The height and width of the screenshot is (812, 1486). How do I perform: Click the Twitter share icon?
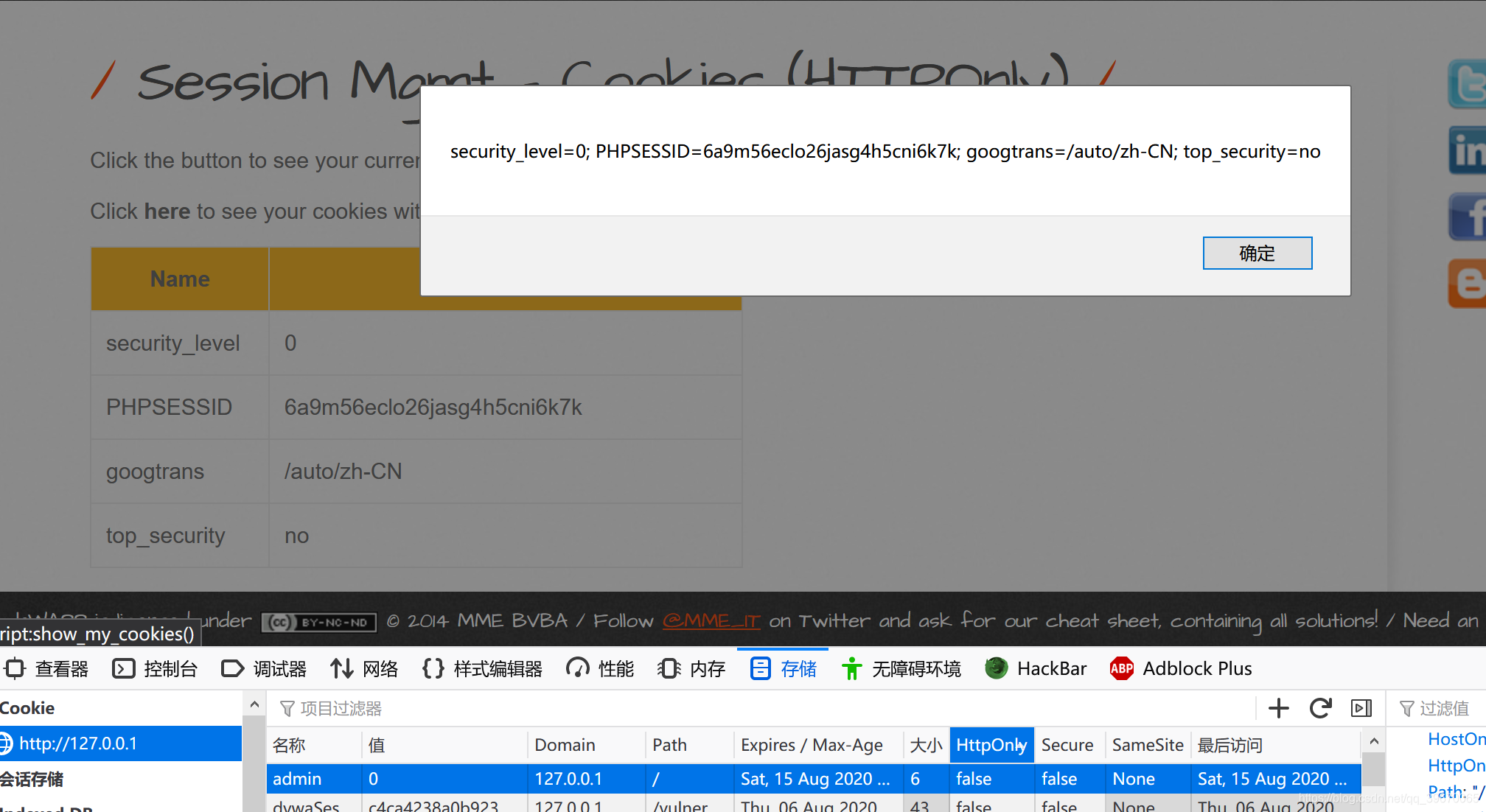click(1467, 83)
